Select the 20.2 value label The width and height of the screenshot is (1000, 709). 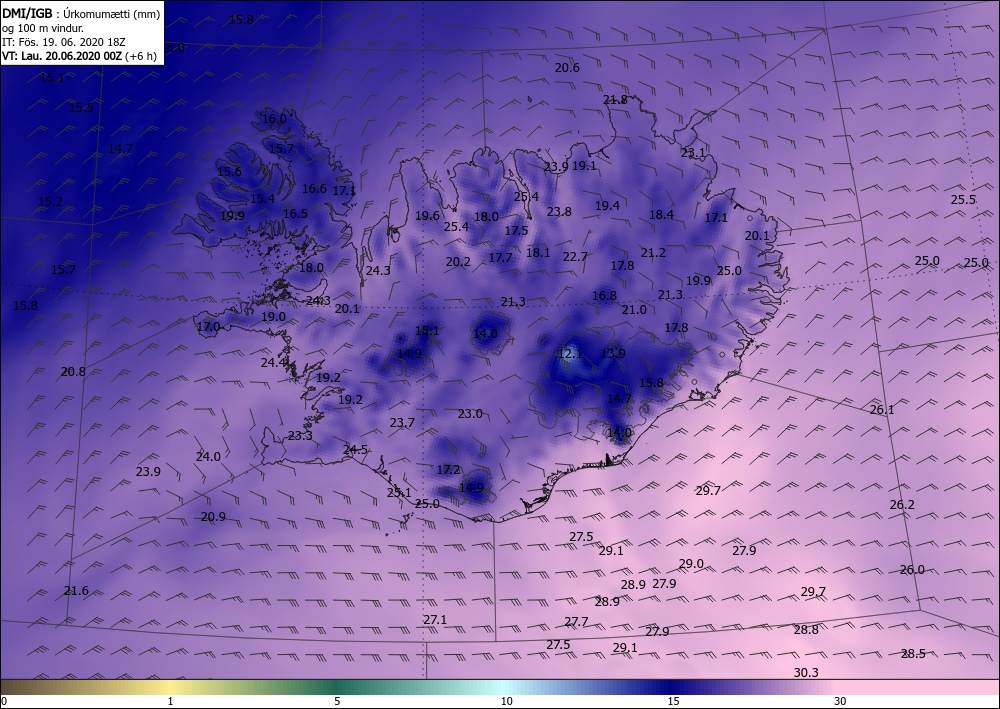point(458,261)
